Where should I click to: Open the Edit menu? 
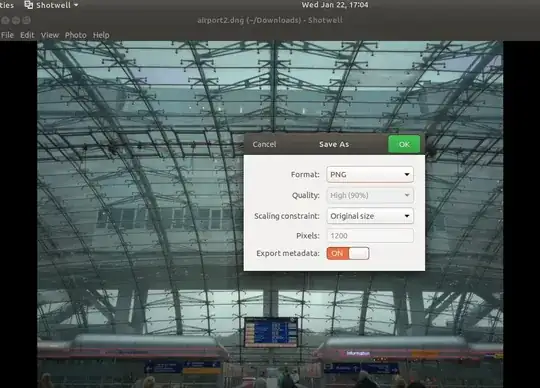click(x=27, y=35)
